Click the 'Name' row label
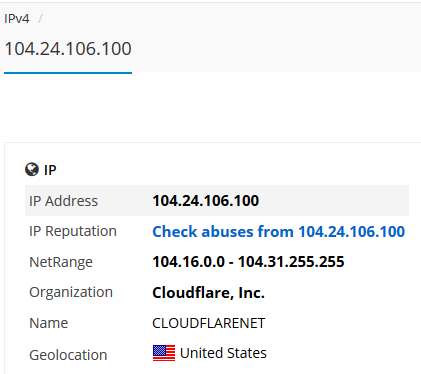This screenshot has width=421, height=374. pos(49,323)
